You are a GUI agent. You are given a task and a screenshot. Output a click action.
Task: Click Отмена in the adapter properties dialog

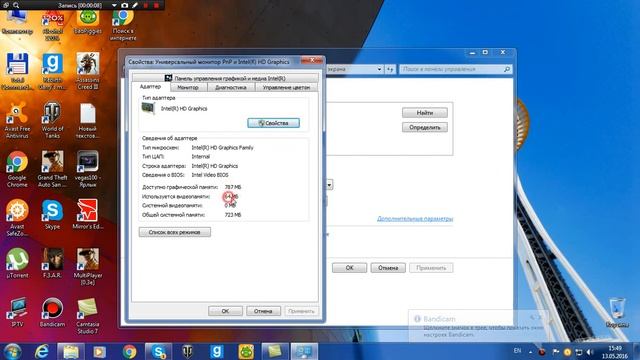point(263,311)
